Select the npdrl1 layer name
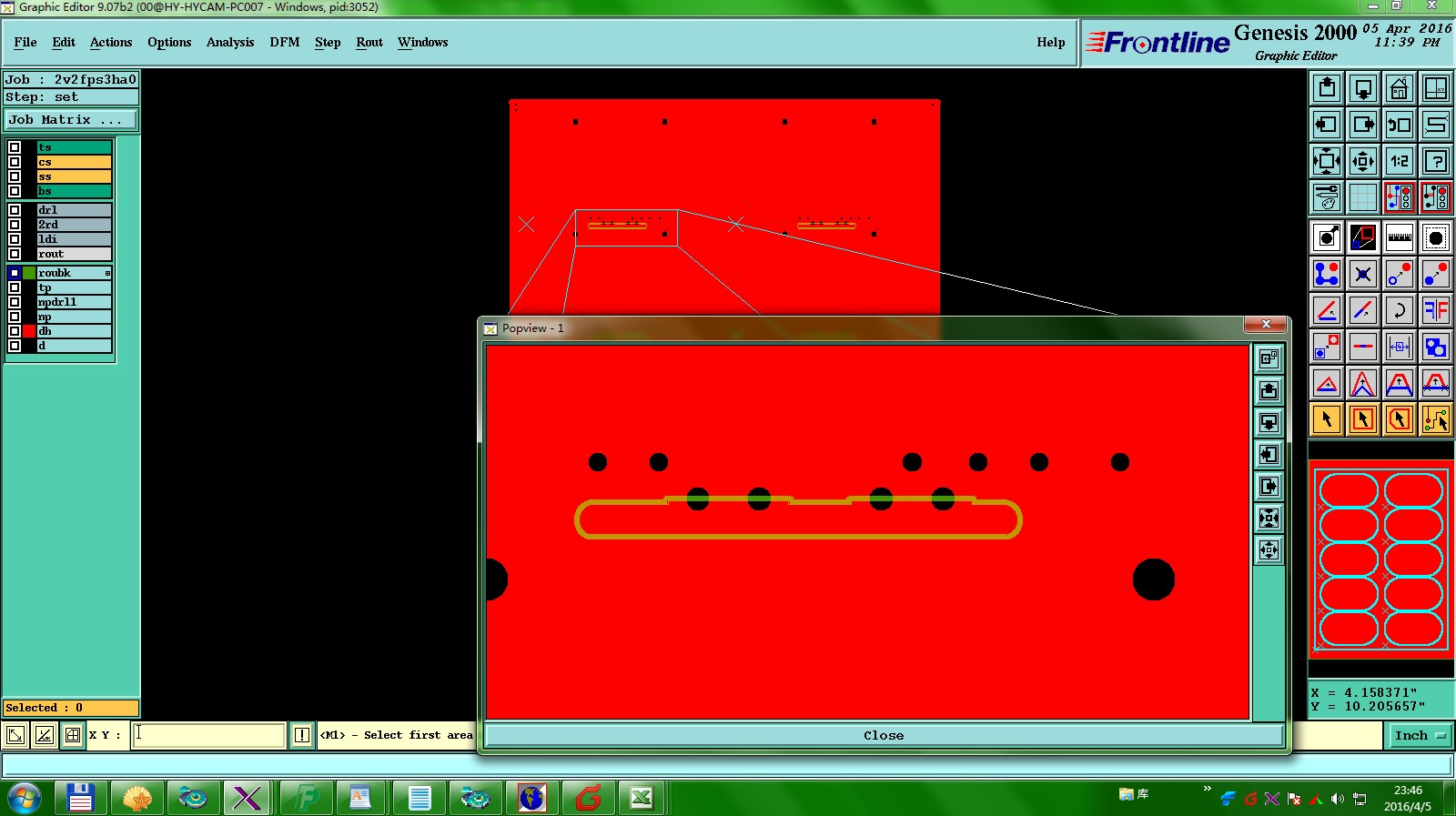This screenshot has width=1456, height=816. 74,302
